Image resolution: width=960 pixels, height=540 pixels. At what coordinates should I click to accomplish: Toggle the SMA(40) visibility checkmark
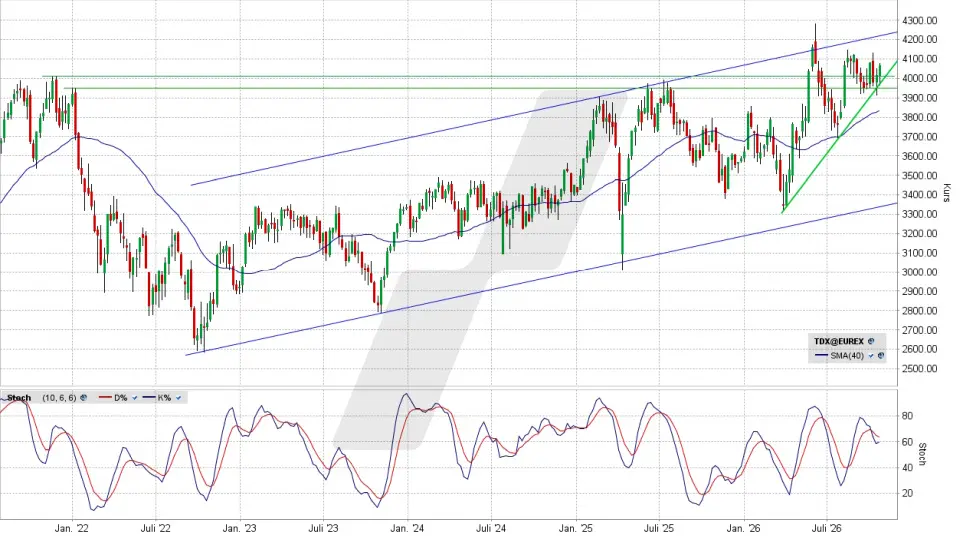coord(871,355)
